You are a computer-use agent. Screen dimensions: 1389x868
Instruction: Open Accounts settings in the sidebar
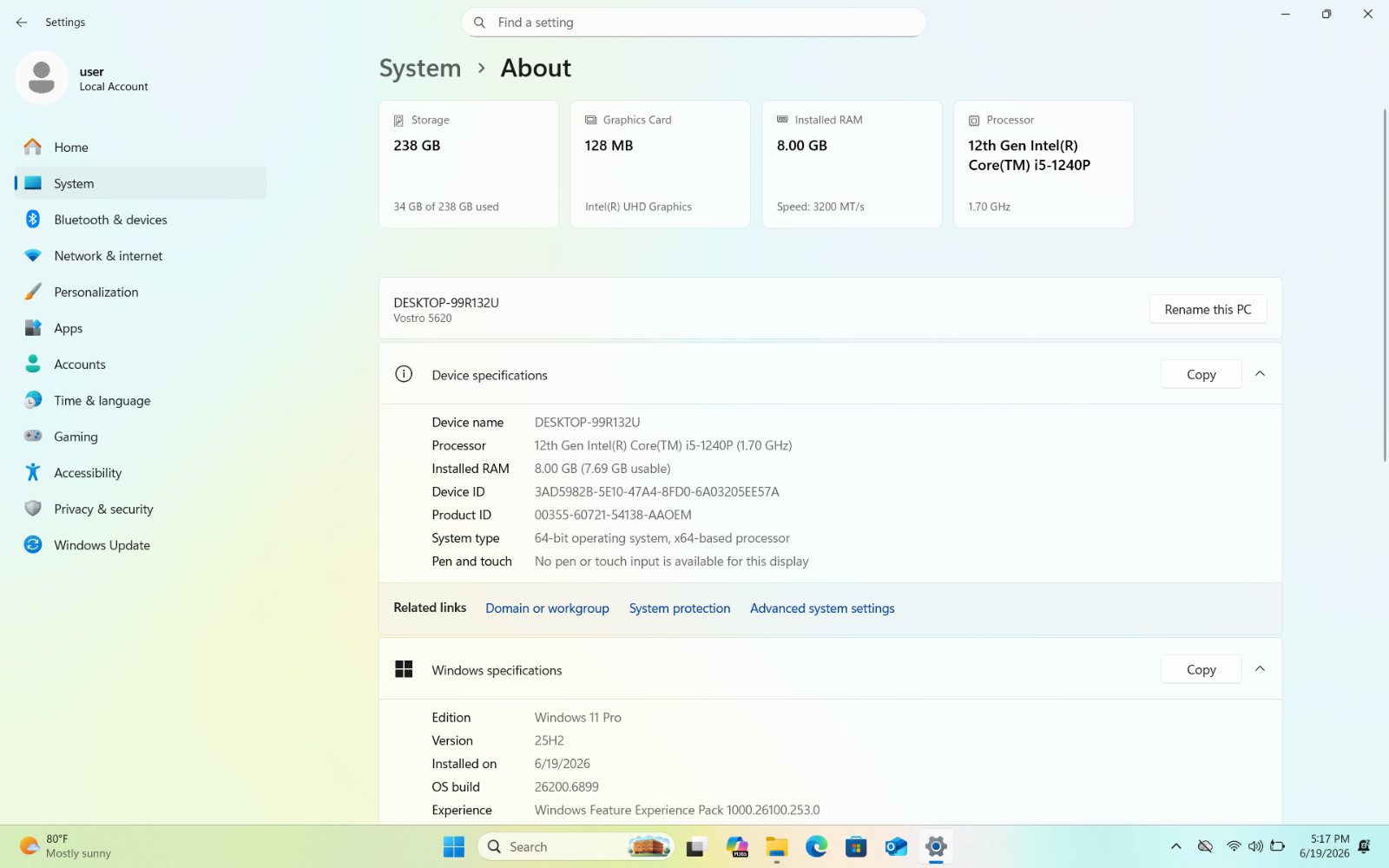141,365
